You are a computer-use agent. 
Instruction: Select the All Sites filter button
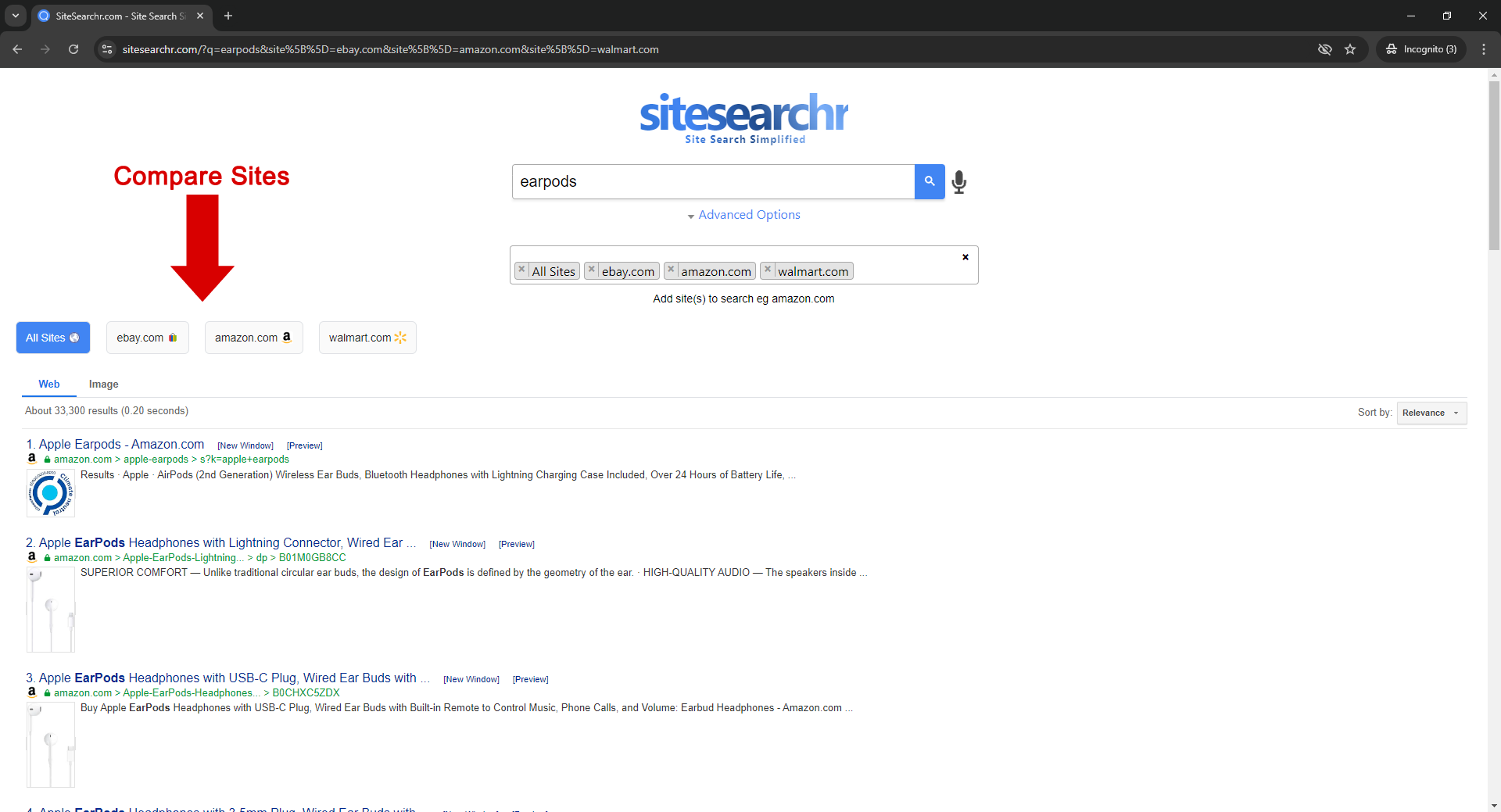(53, 338)
